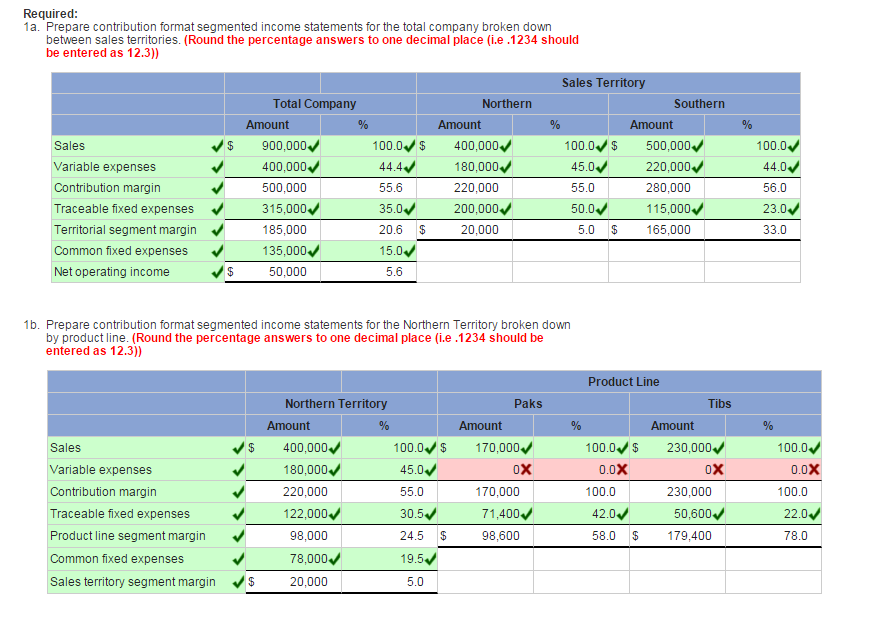Click the green check next to 135,000
880x641 pixels.
pyautogui.click(x=314, y=251)
